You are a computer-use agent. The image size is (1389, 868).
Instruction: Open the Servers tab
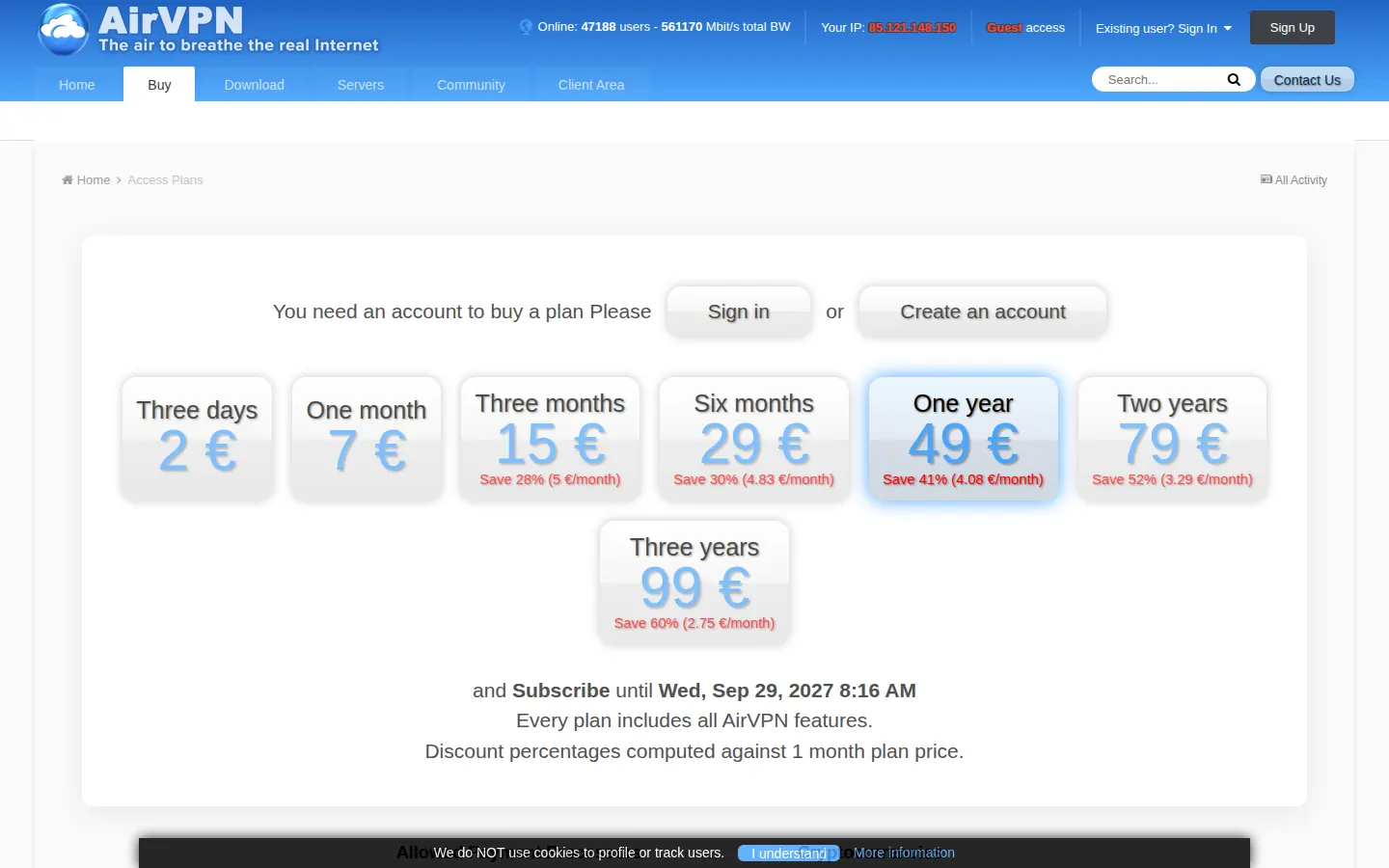(361, 85)
